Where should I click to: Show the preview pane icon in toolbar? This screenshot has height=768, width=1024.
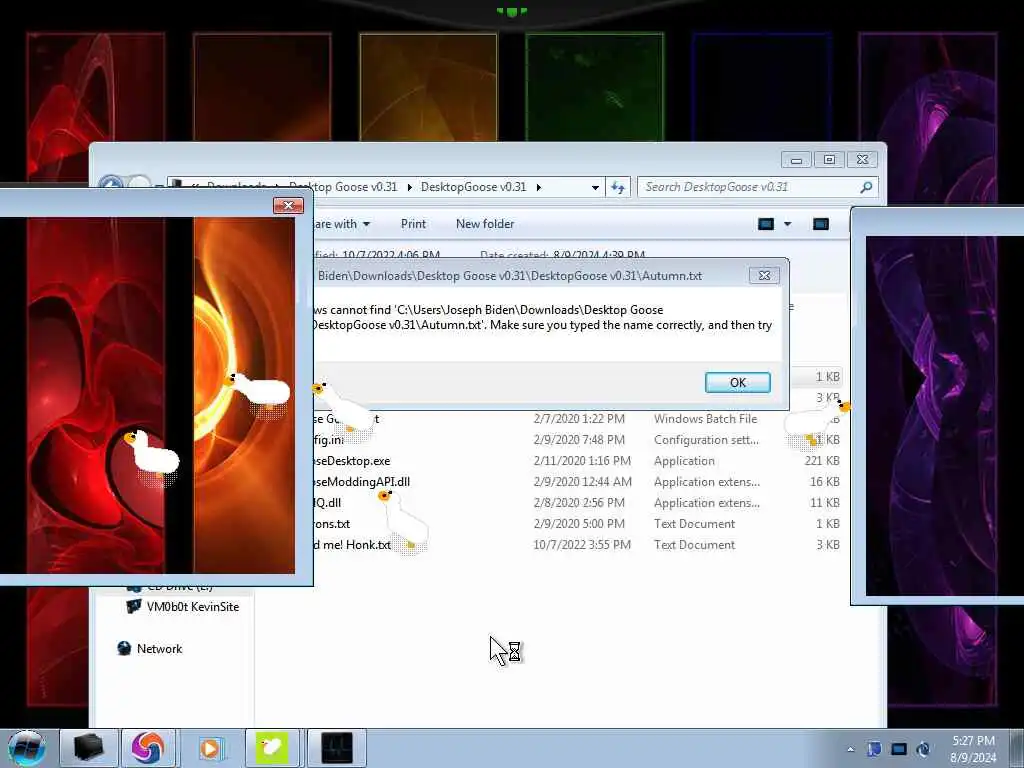(821, 224)
